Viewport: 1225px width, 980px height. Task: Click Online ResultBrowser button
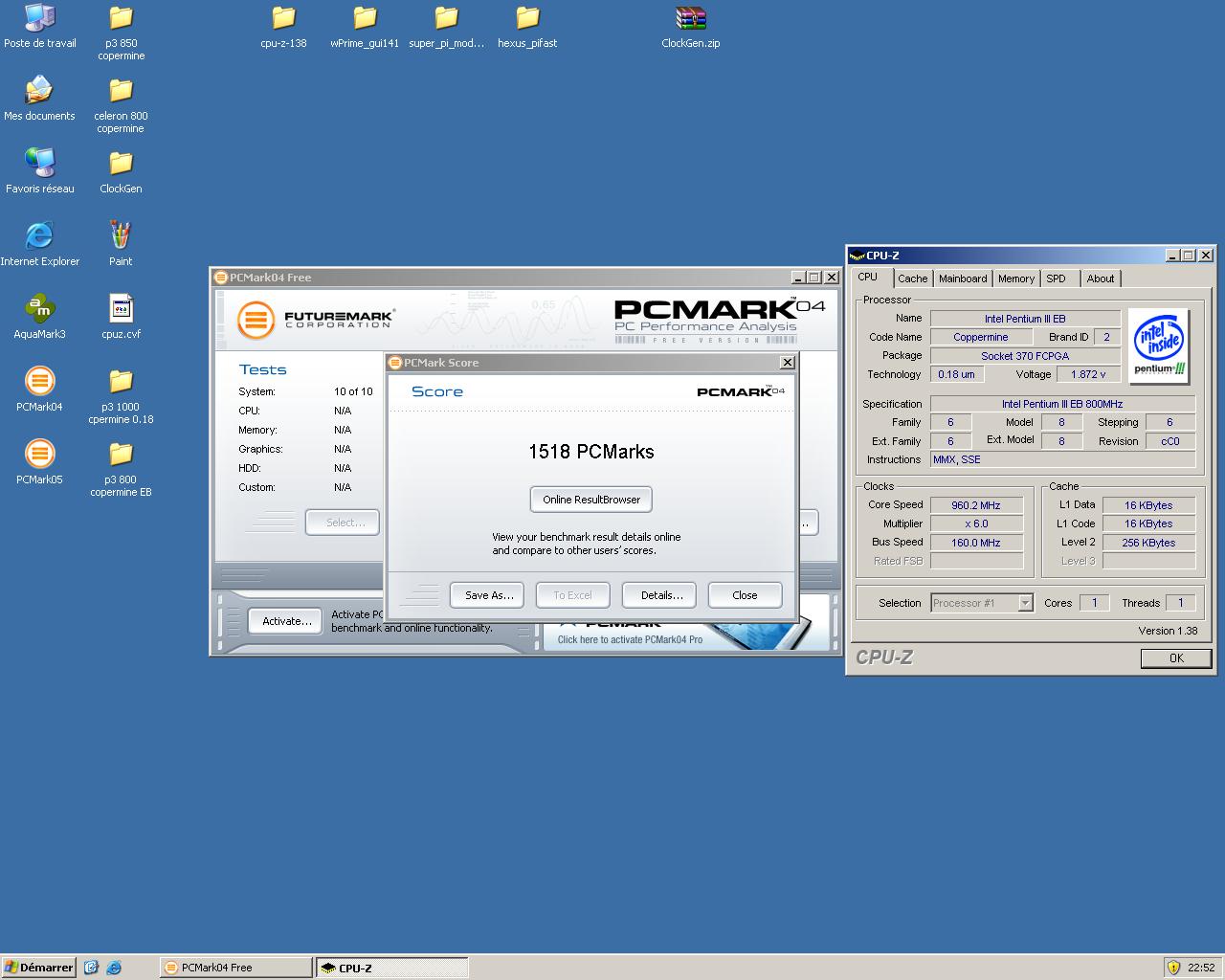pyautogui.click(x=591, y=500)
